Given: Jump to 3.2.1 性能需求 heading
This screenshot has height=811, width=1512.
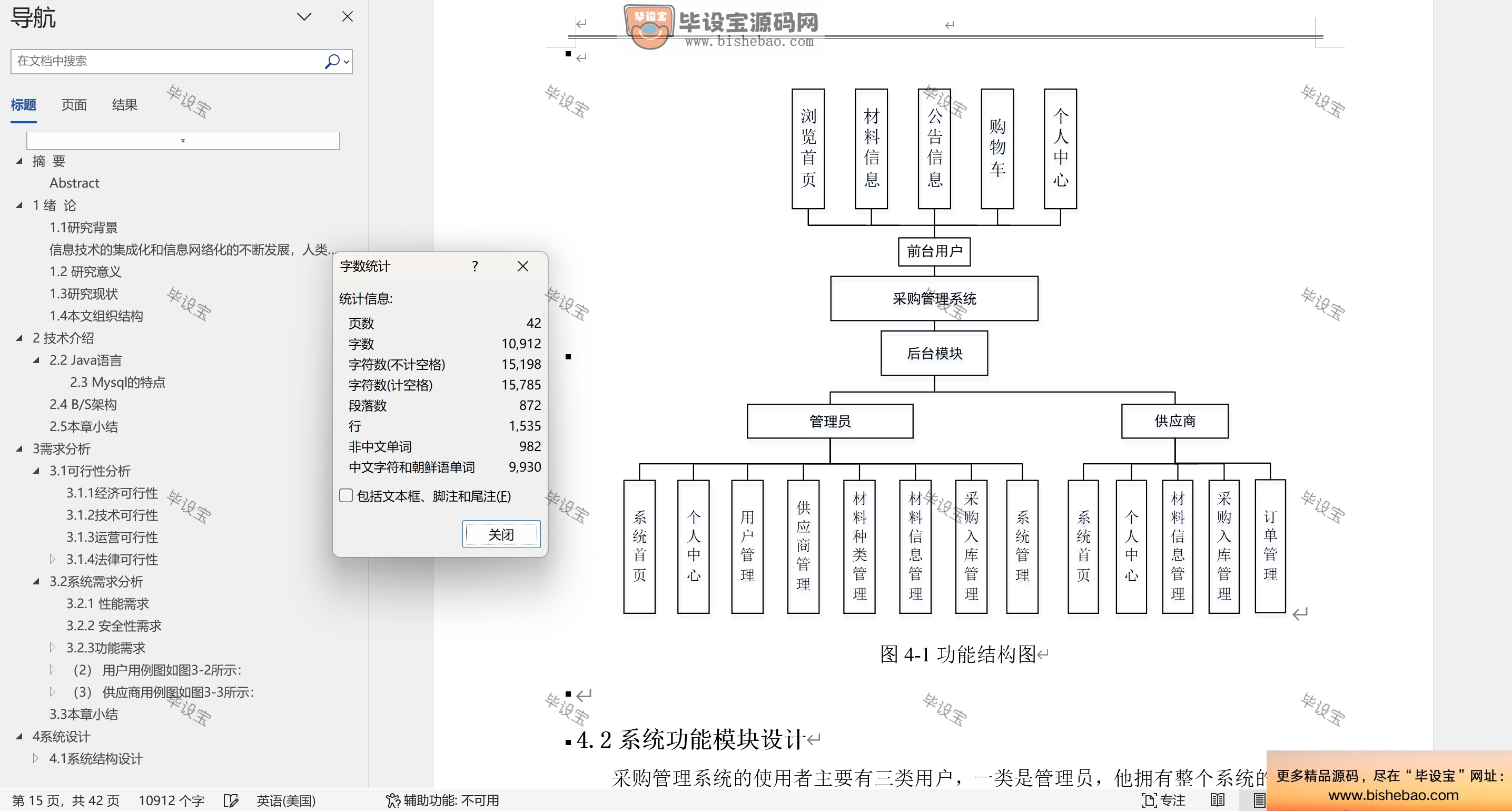Looking at the screenshot, I should click(x=107, y=603).
